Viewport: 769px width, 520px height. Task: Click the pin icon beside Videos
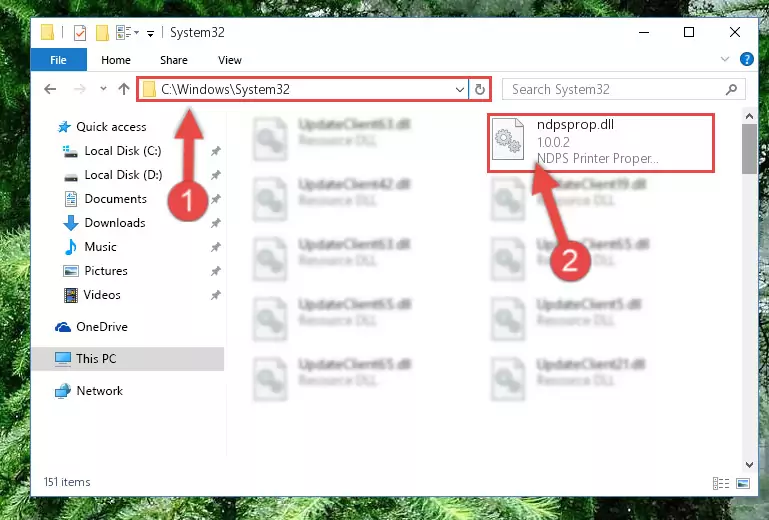(215, 295)
